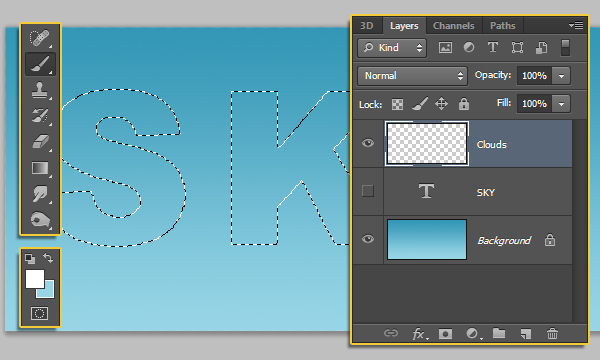Open the Kind filter dropdown

(x=392, y=48)
